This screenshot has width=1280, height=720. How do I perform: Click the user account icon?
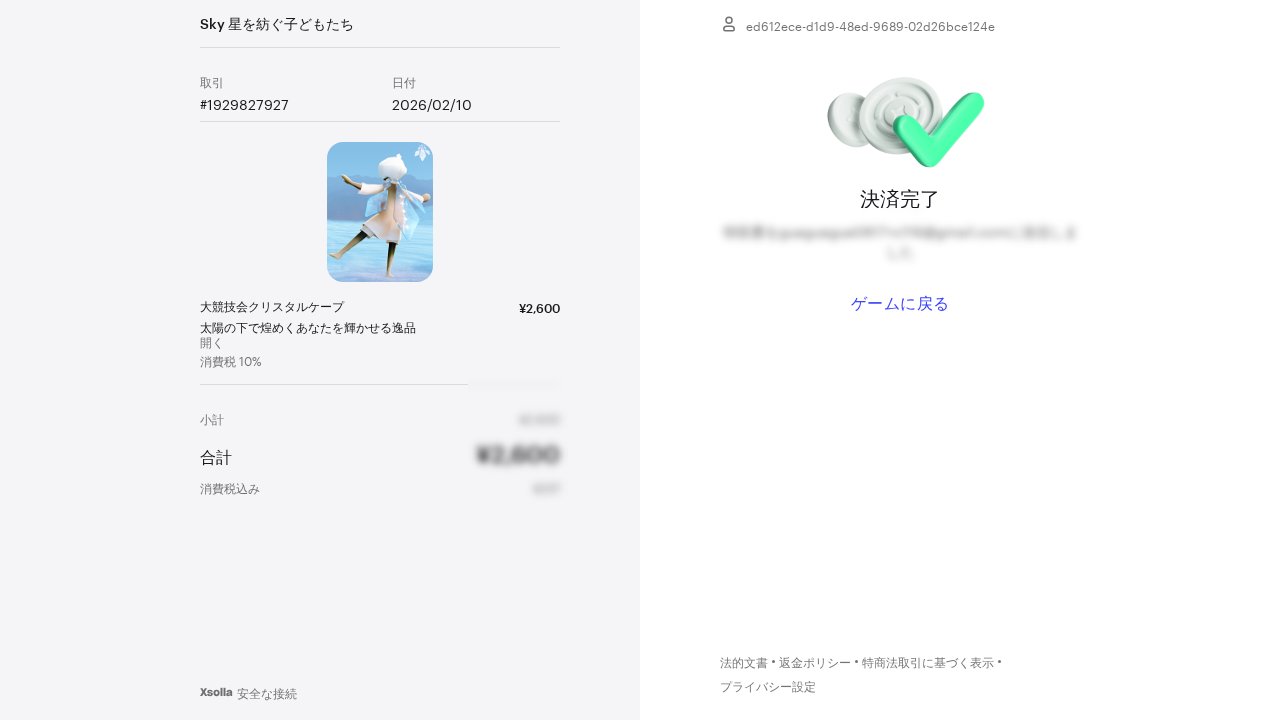(x=729, y=24)
